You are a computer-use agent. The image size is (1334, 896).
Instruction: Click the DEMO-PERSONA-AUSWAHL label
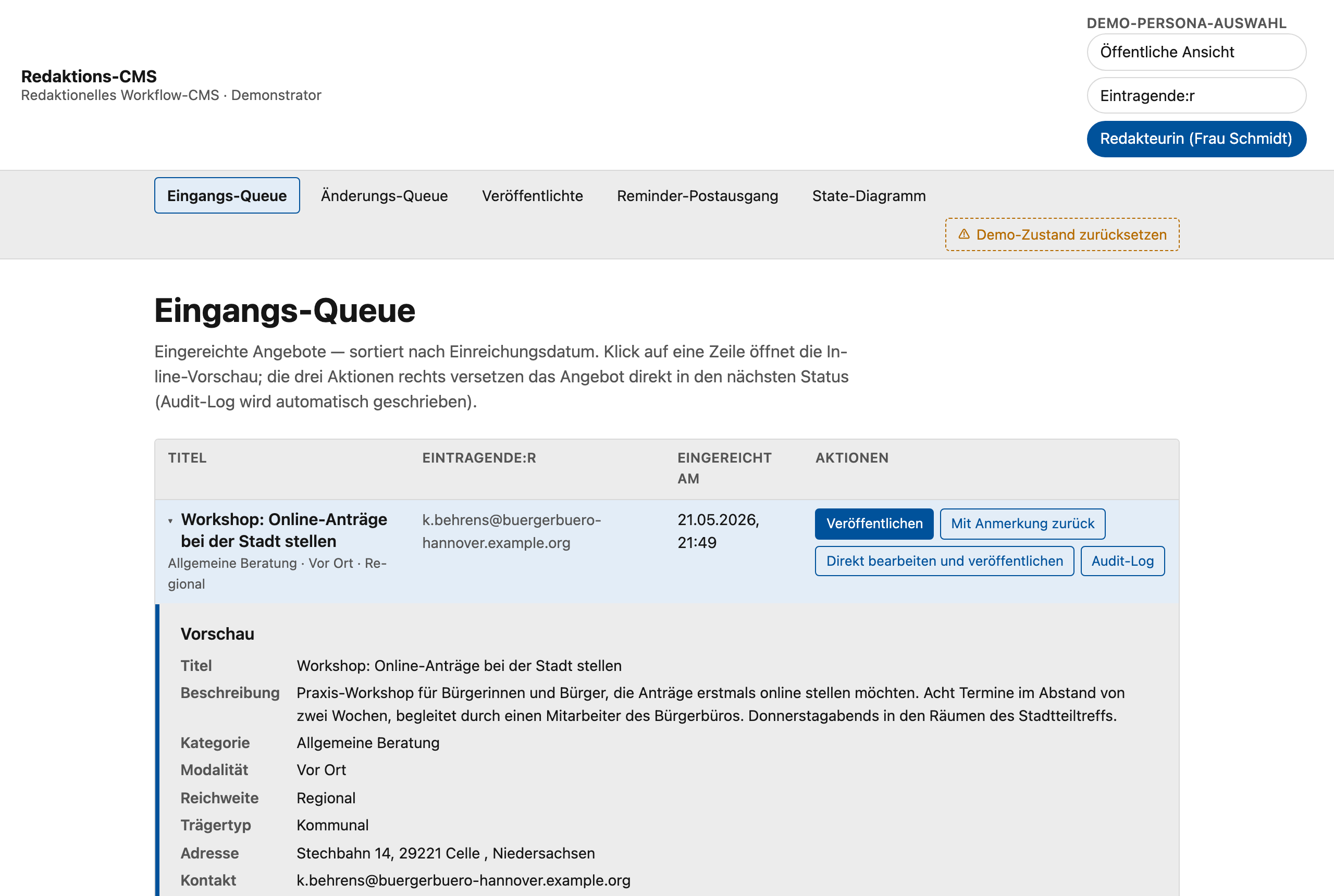[1187, 23]
